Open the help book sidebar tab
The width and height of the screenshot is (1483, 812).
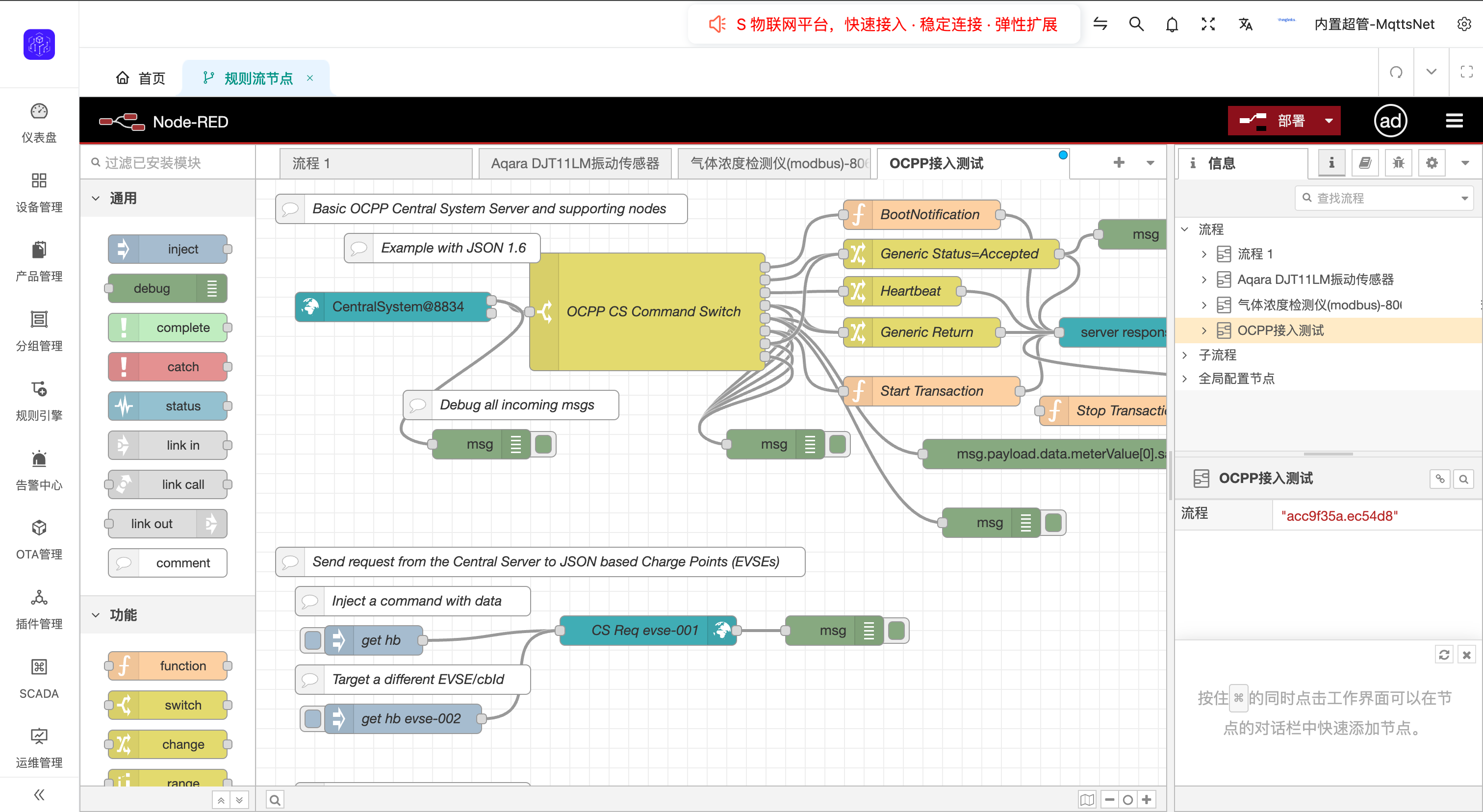[x=1364, y=163]
